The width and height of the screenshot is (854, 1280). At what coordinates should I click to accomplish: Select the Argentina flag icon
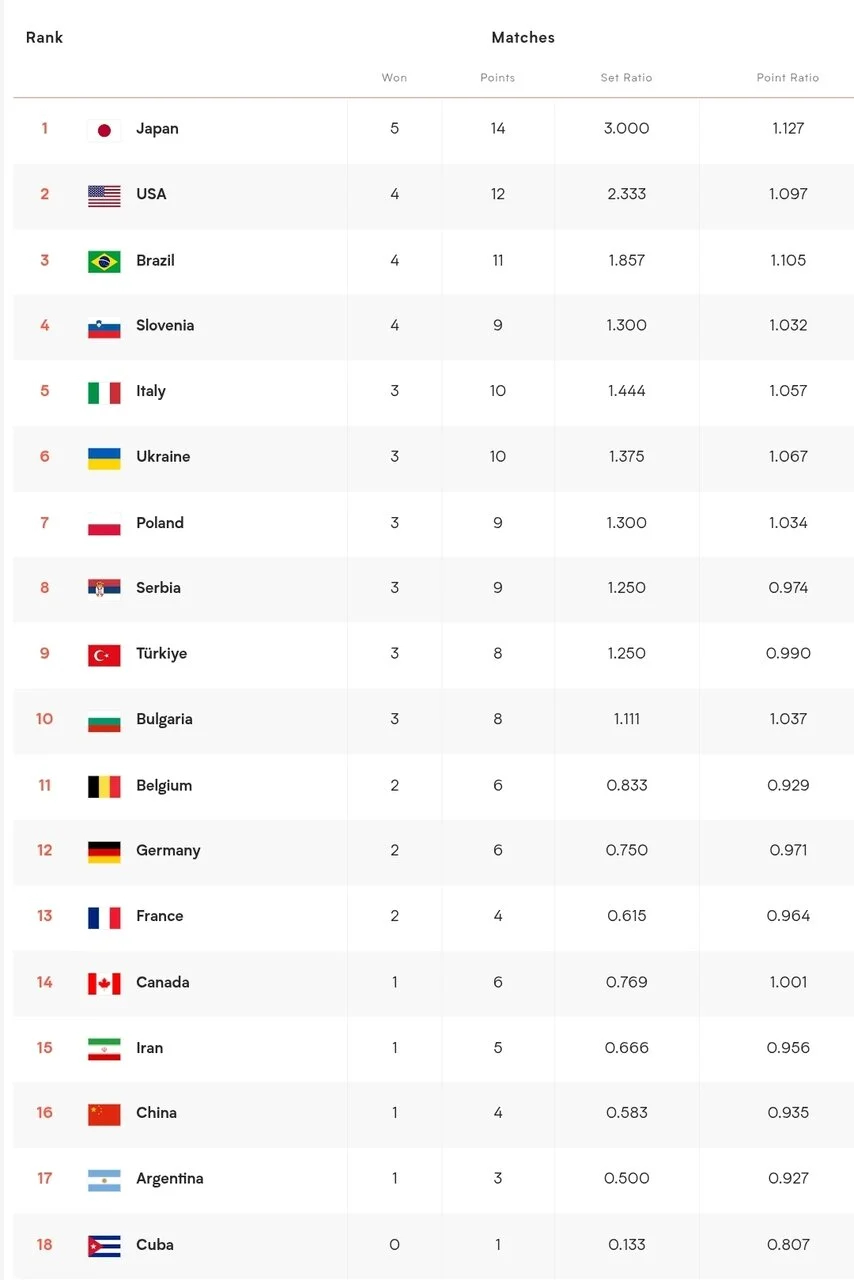[x=104, y=1179]
